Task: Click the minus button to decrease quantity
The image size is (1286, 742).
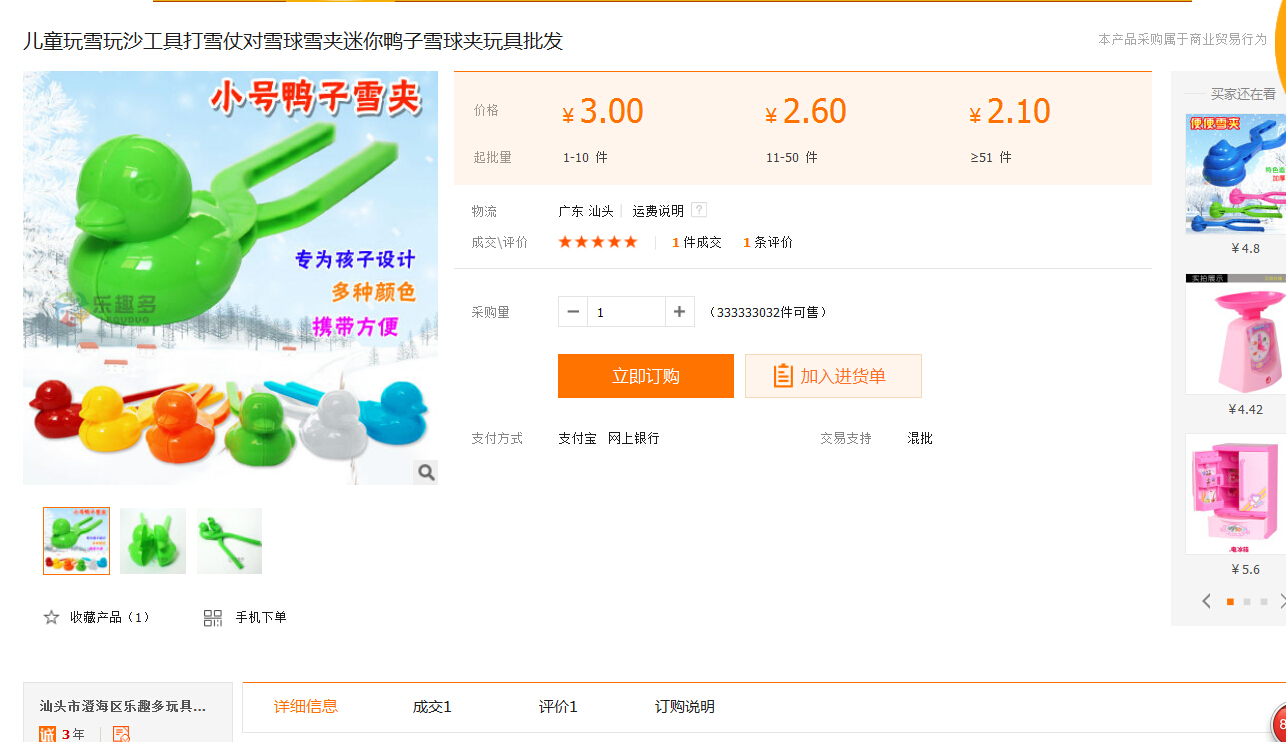Action: (x=573, y=312)
